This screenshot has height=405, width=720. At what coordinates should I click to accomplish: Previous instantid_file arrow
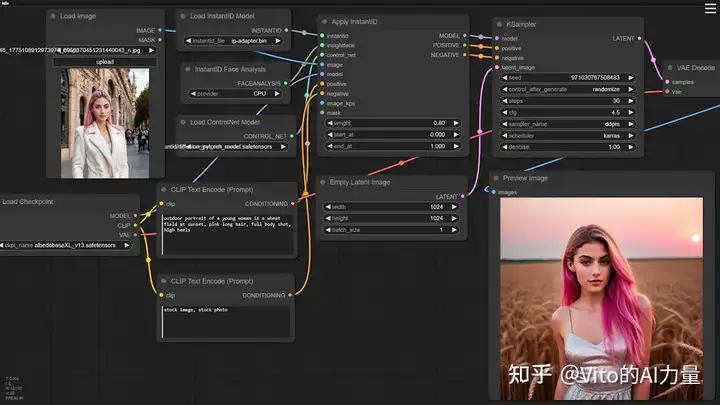tap(188, 41)
